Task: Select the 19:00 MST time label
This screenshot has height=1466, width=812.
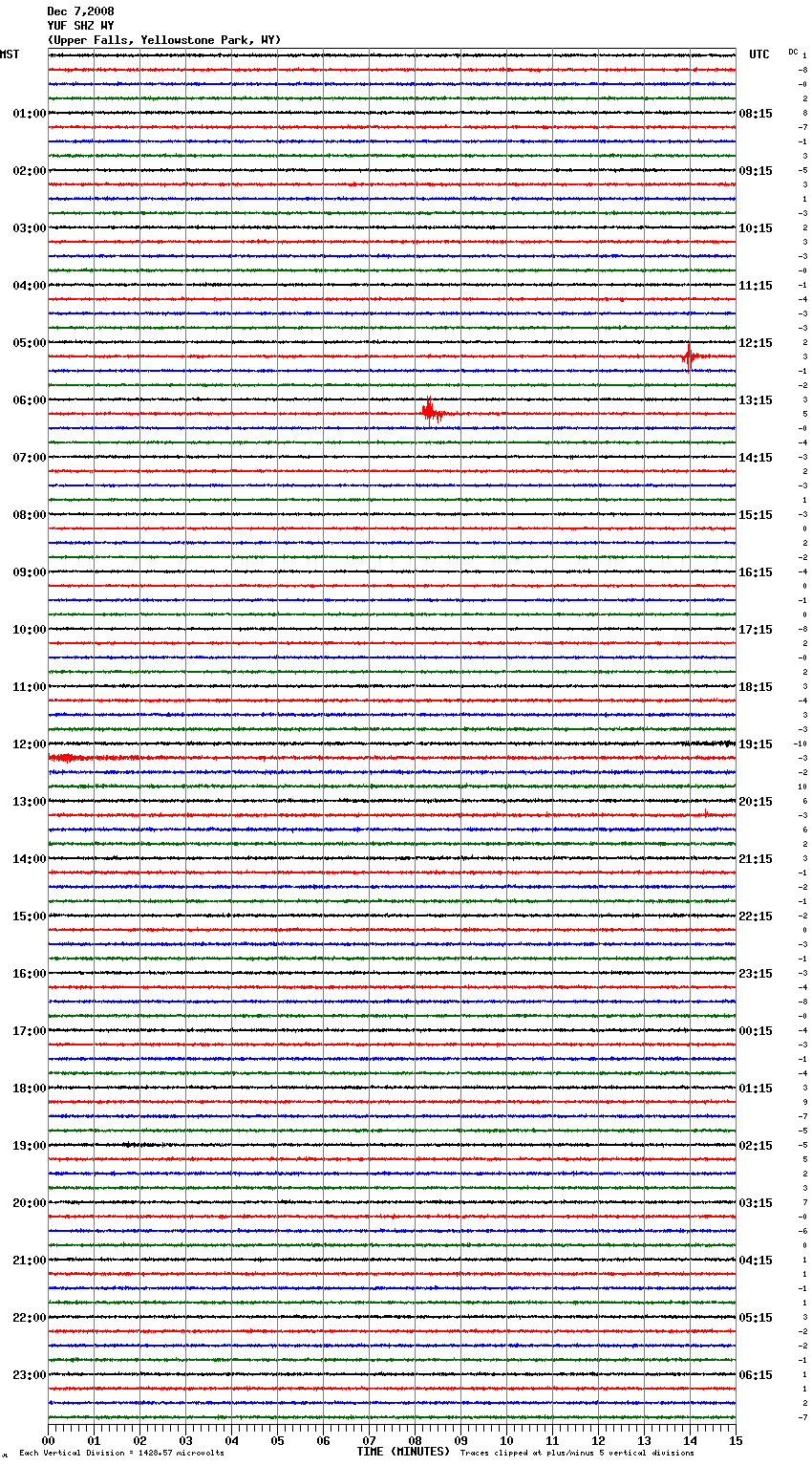Action: coord(30,1146)
